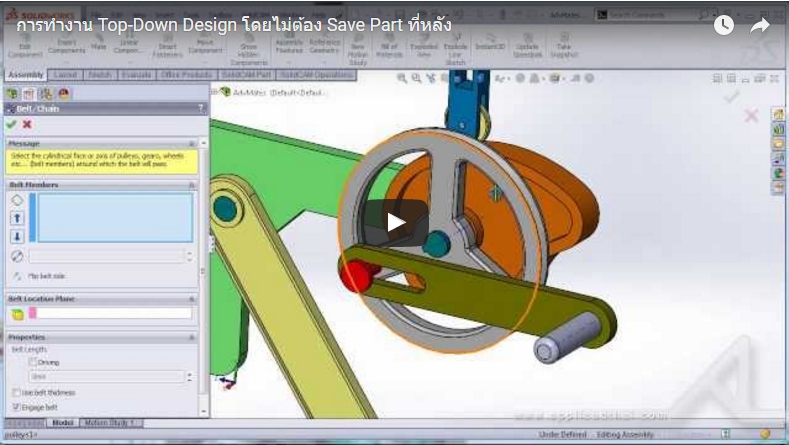Screen dimensions: 789x445
Task: Switch to the Layout ribbon tab
Action: 65,75
